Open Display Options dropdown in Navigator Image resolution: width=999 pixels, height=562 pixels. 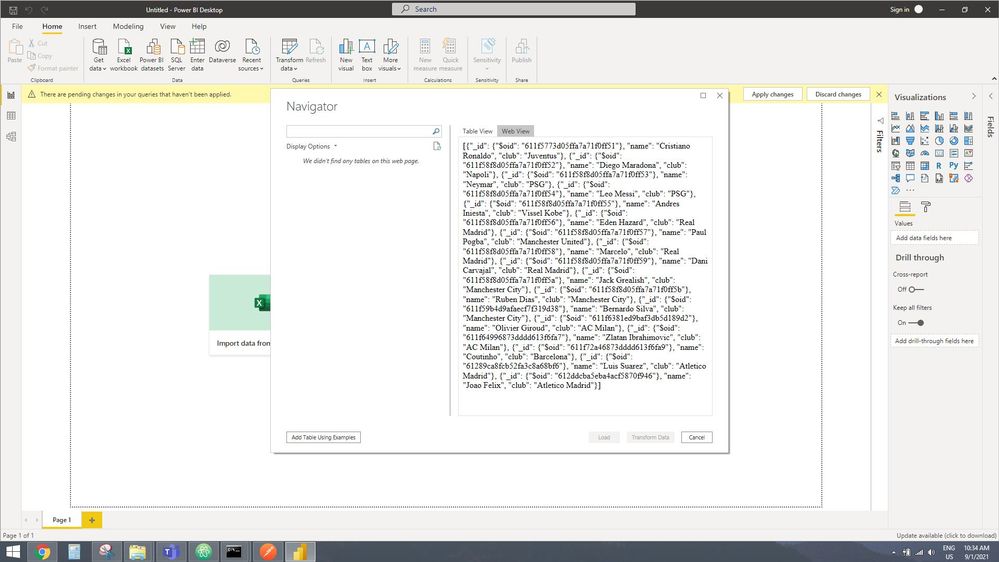click(312, 147)
